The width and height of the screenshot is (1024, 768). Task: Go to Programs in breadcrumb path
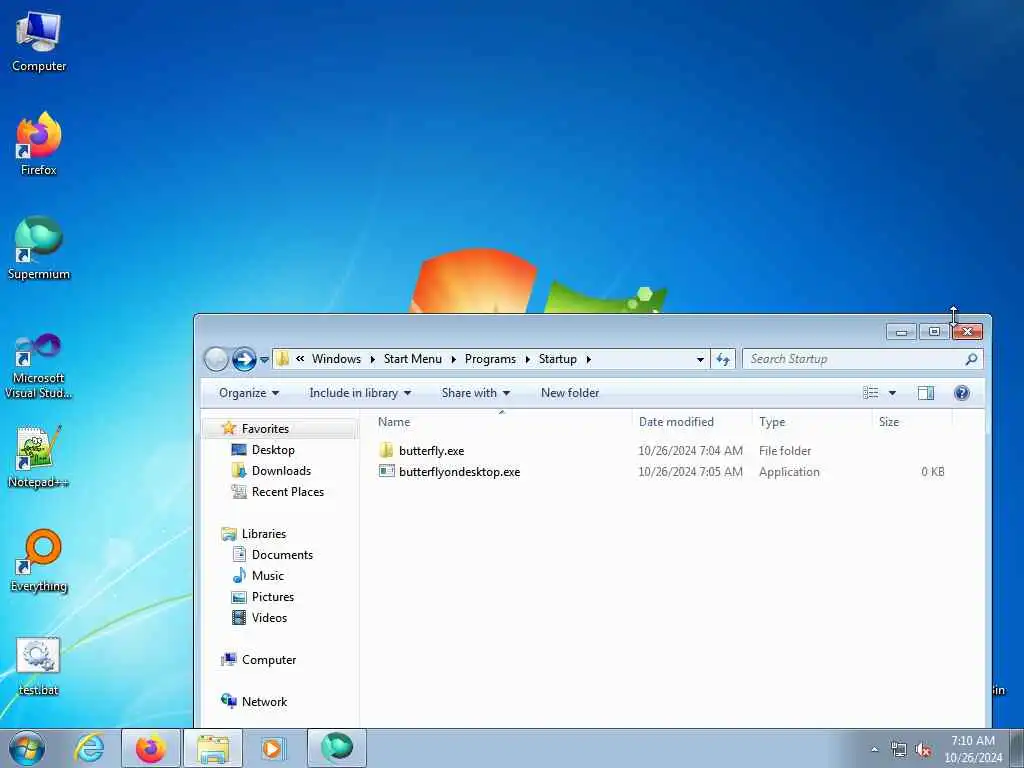(490, 359)
